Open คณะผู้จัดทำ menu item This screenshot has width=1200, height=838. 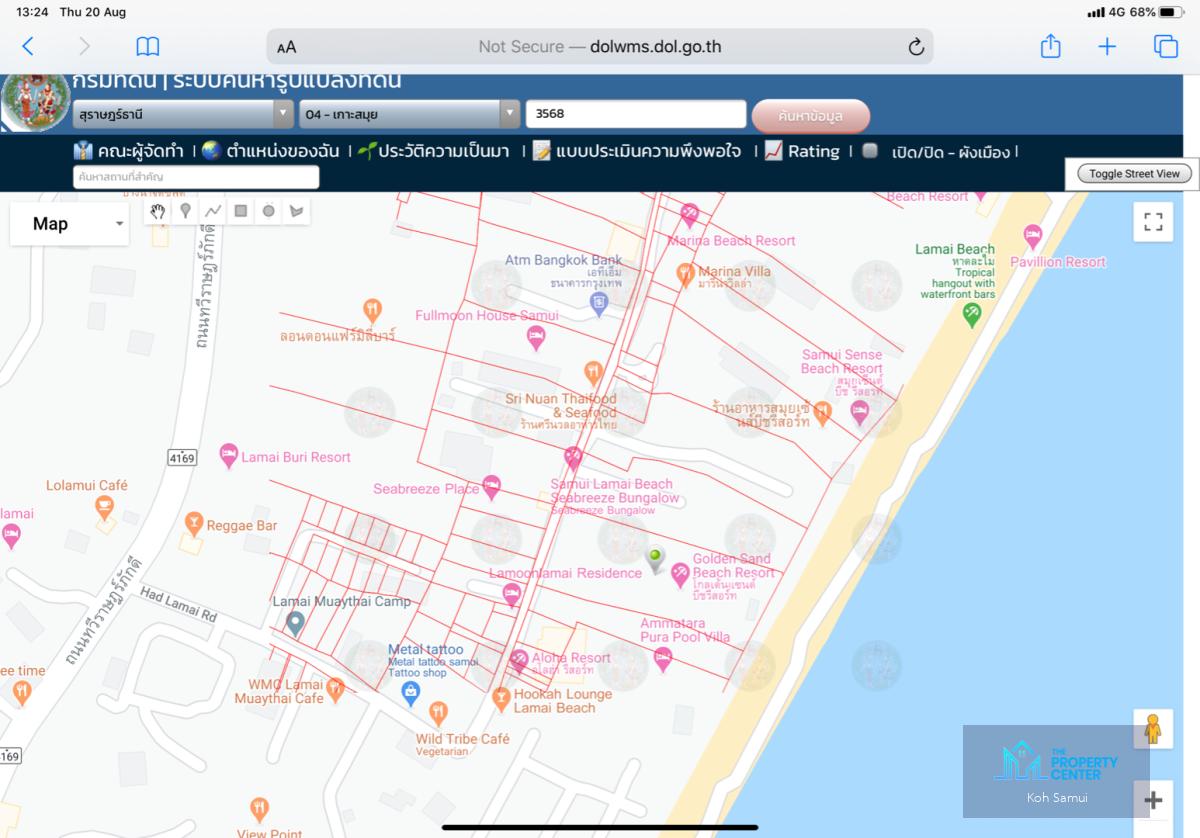click(x=129, y=151)
